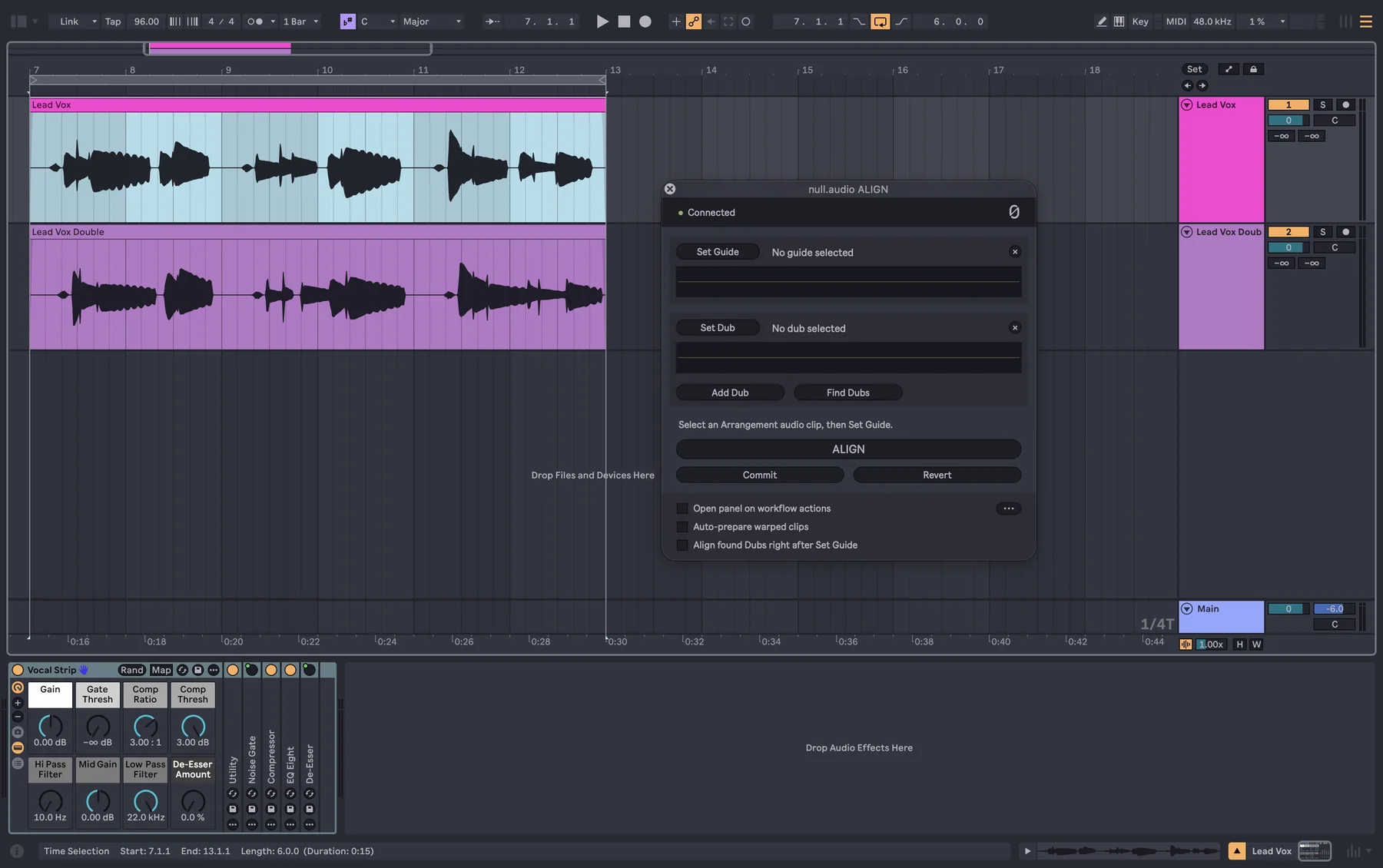Click the Set locator button
This screenshot has width=1383, height=868.
point(1194,69)
